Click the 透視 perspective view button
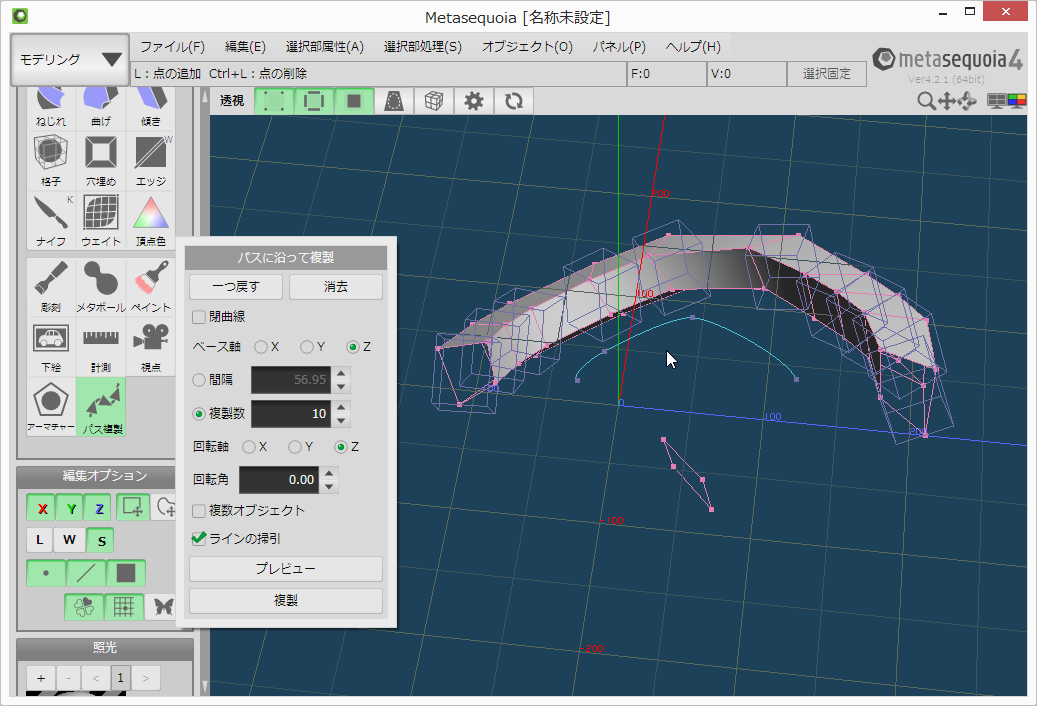Viewport: 1037px width, 706px height. coord(232,101)
